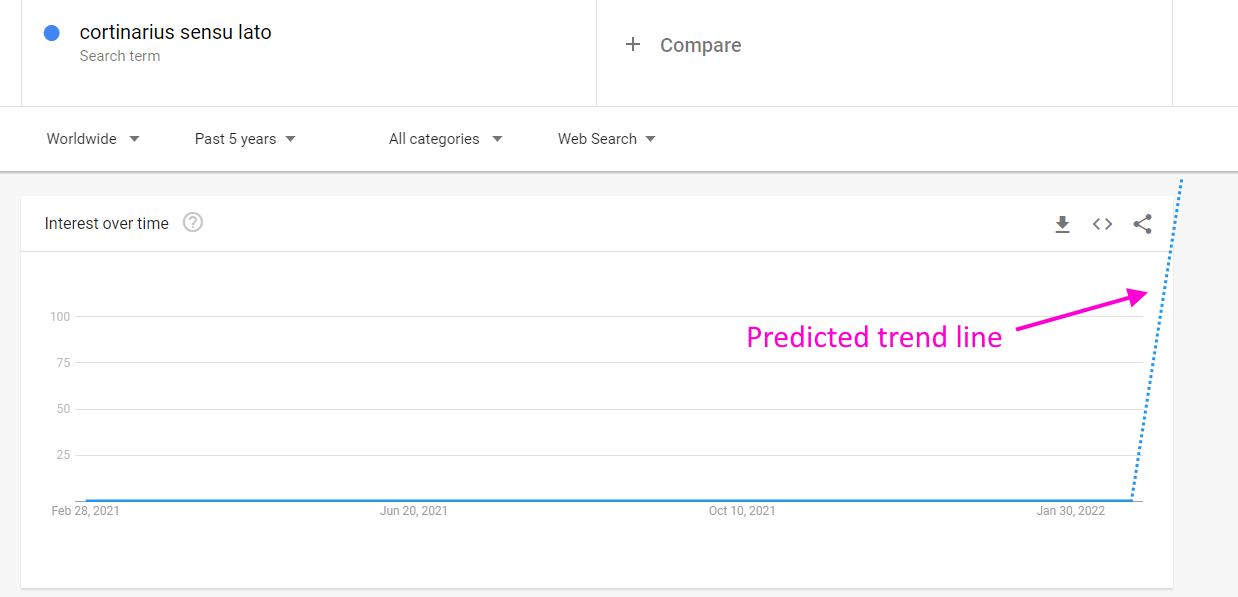The width and height of the screenshot is (1238, 597).
Task: Click the Interest over time heading
Action: click(x=107, y=223)
